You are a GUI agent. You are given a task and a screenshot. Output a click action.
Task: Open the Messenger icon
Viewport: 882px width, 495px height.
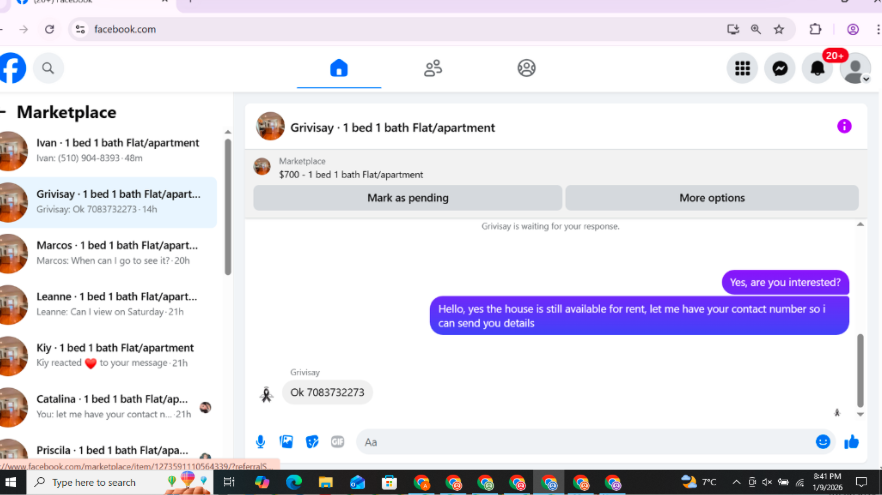coord(780,68)
